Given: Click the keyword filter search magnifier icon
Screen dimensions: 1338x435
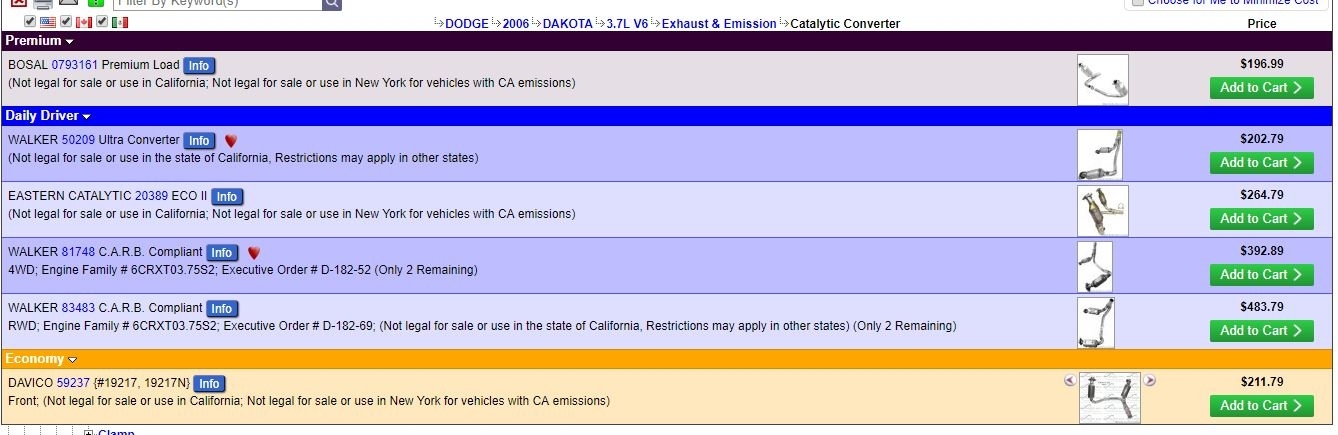Looking at the screenshot, I should [332, 4].
